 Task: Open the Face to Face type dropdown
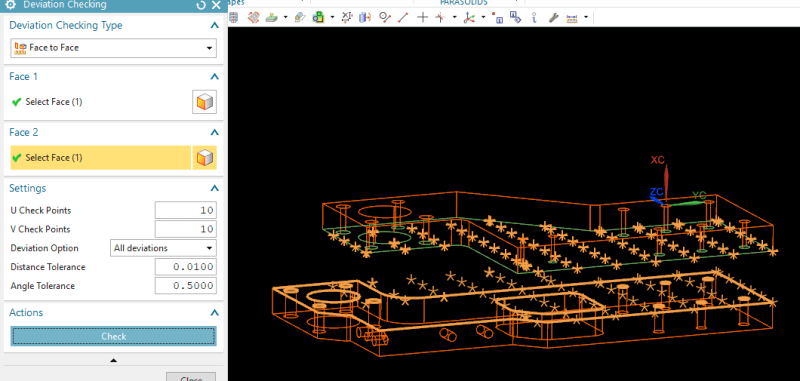(x=113, y=47)
